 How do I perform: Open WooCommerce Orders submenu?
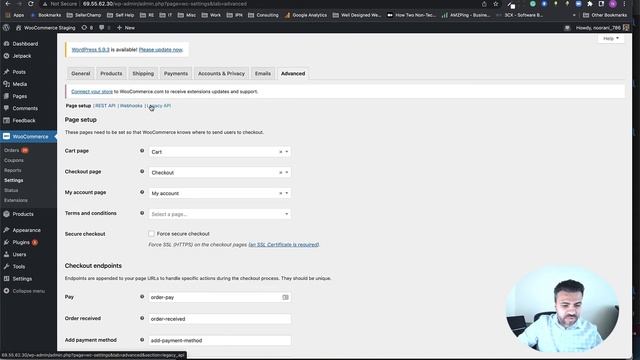11,150
